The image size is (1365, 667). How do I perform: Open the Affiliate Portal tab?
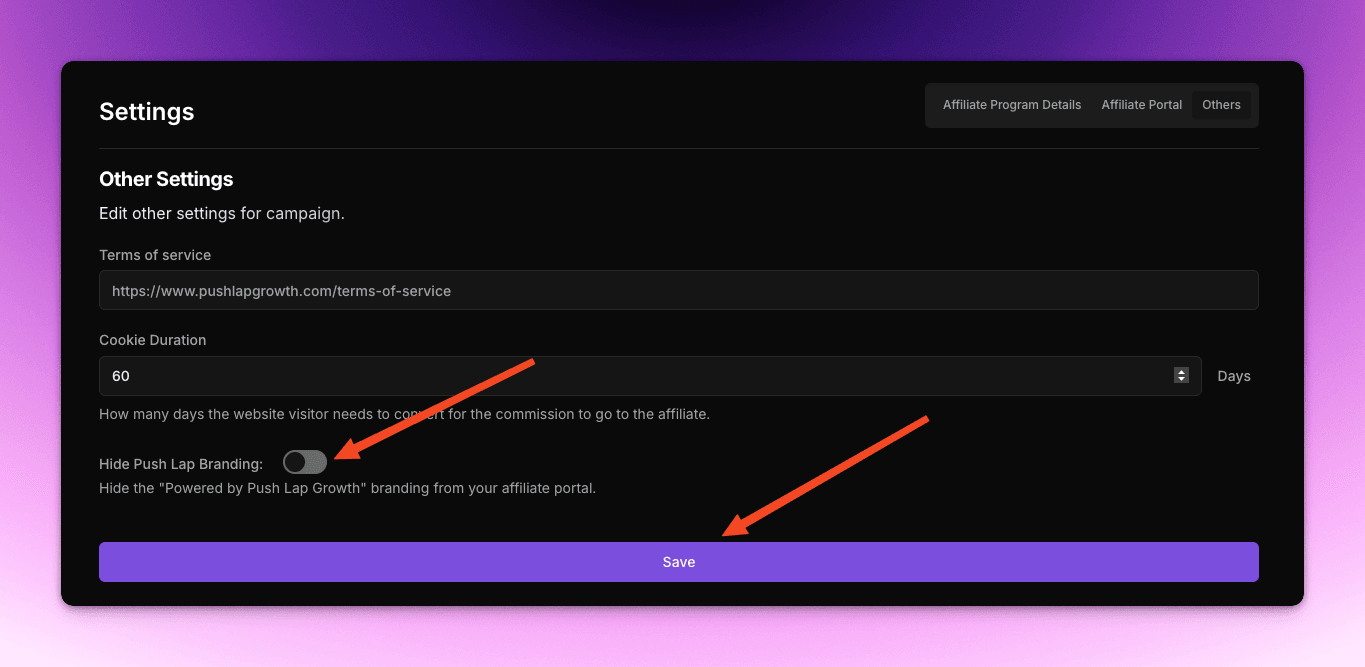coord(1141,105)
